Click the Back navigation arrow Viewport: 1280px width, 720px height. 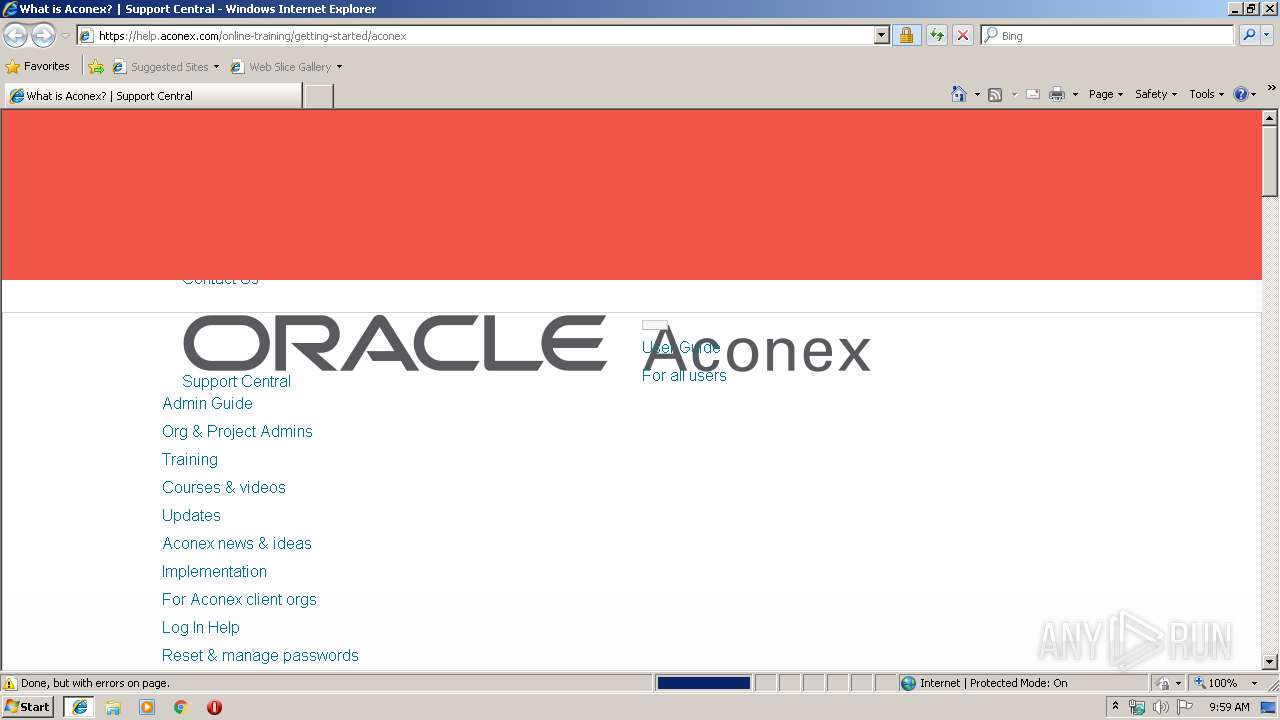[x=16, y=36]
